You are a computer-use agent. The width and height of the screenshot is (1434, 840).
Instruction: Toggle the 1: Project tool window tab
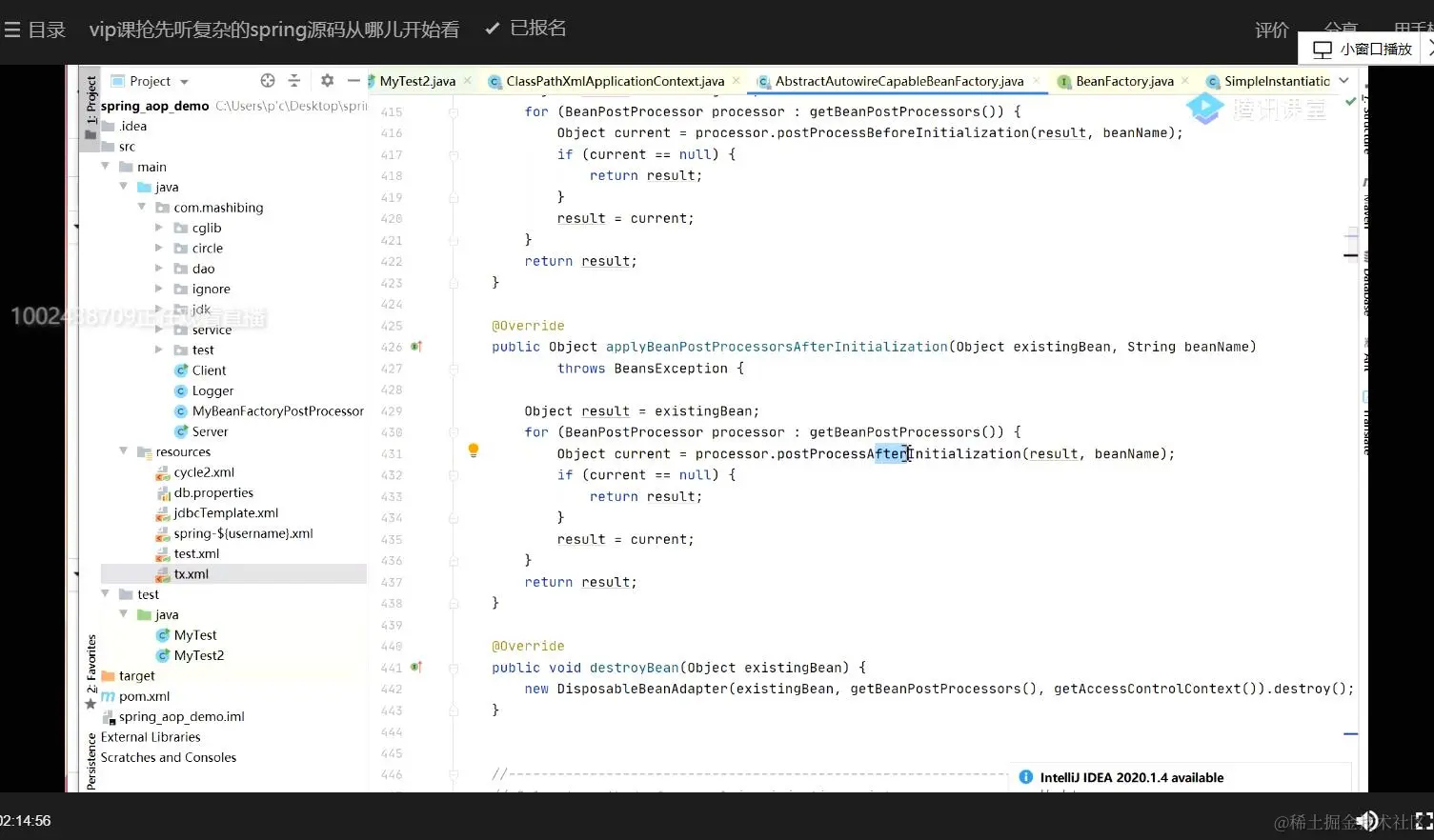pyautogui.click(x=91, y=102)
